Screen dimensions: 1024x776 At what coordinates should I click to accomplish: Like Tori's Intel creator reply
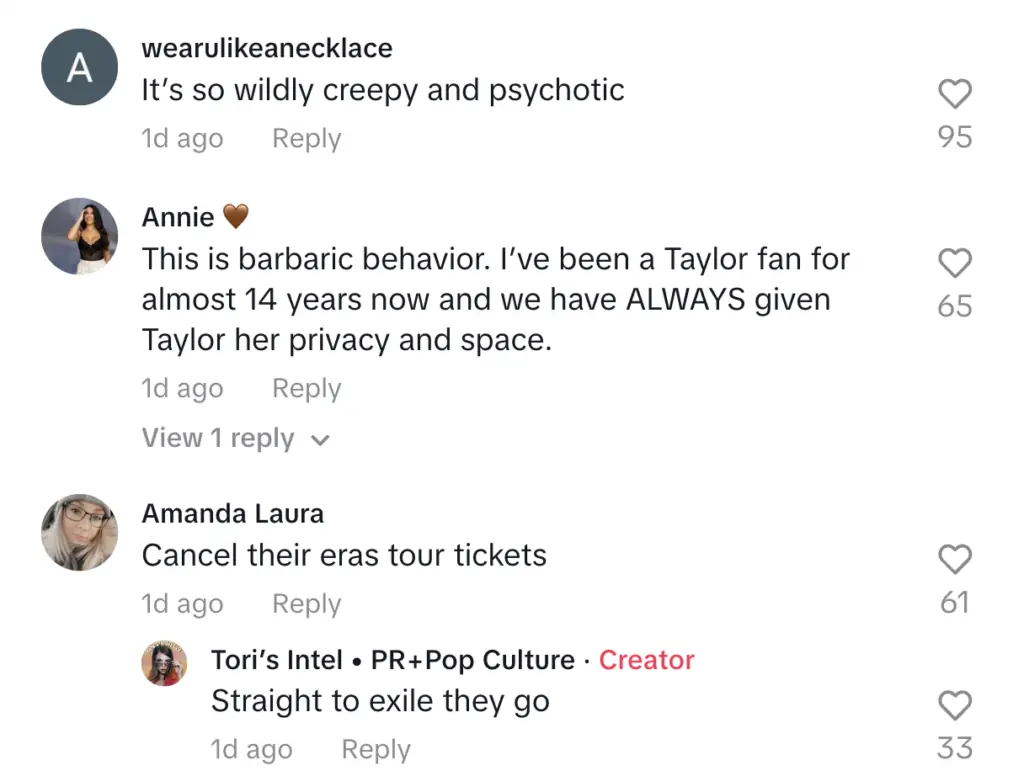(955, 706)
